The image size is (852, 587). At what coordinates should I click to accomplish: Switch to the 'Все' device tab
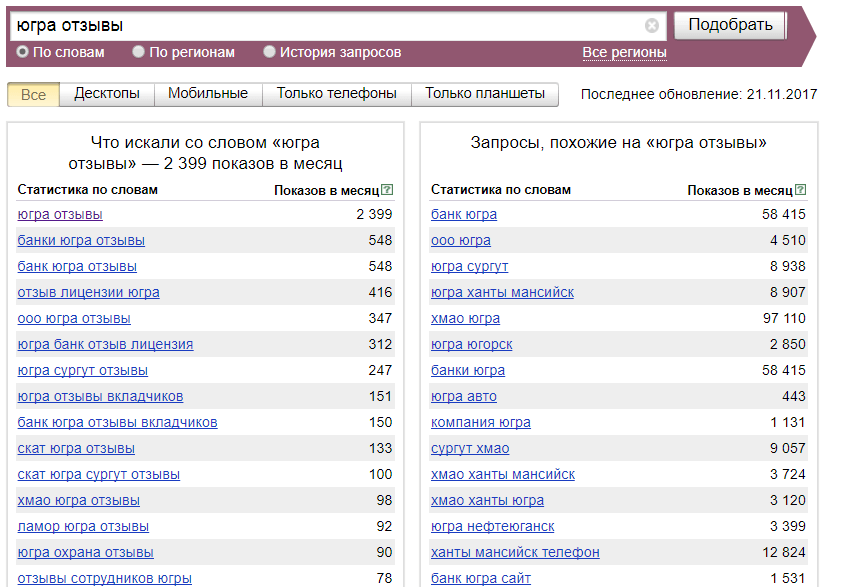33,95
